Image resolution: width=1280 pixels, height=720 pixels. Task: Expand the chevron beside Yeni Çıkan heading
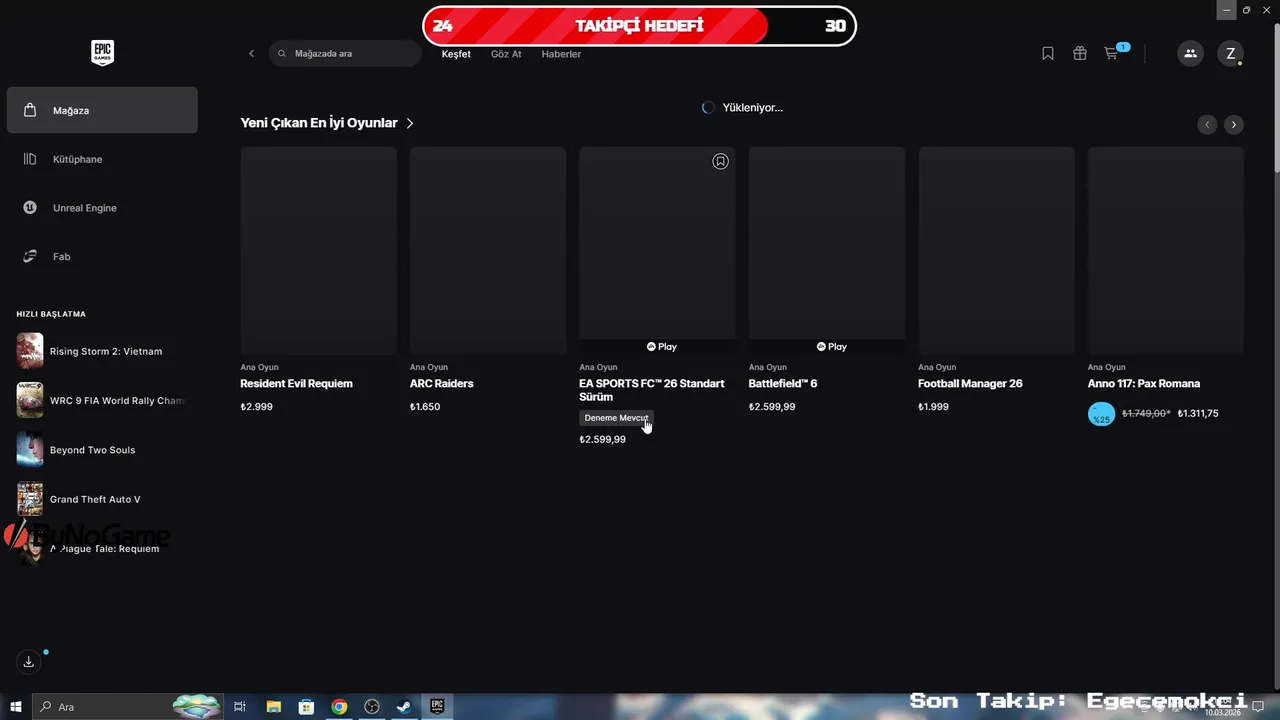(x=410, y=123)
